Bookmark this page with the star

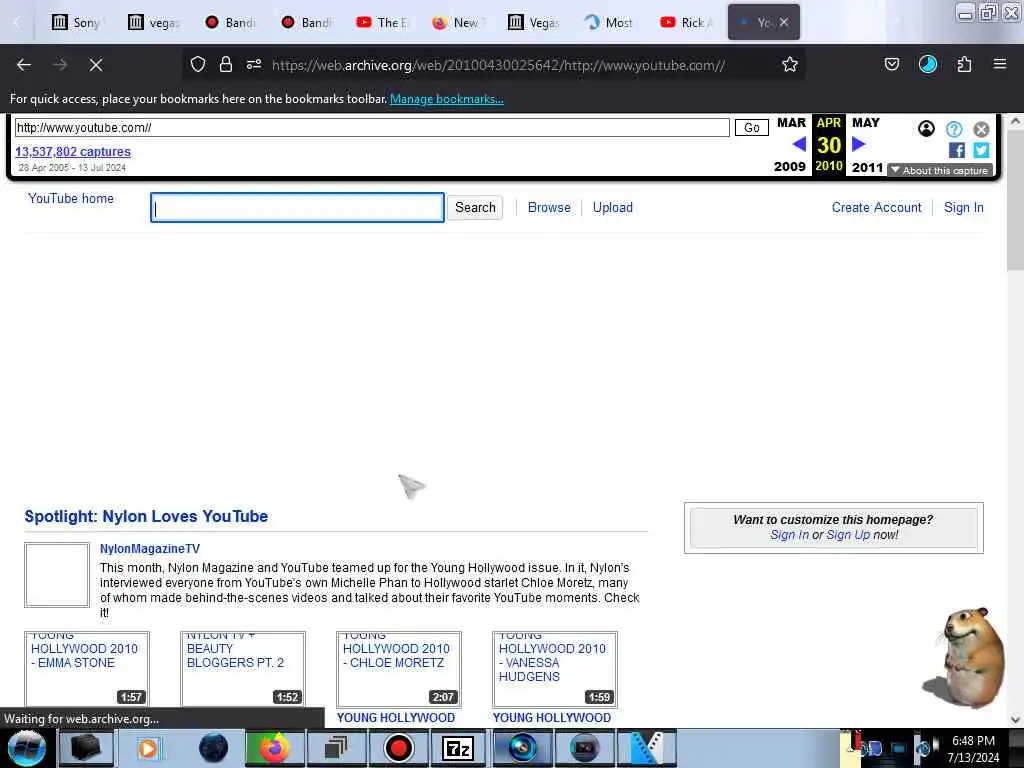click(x=790, y=64)
